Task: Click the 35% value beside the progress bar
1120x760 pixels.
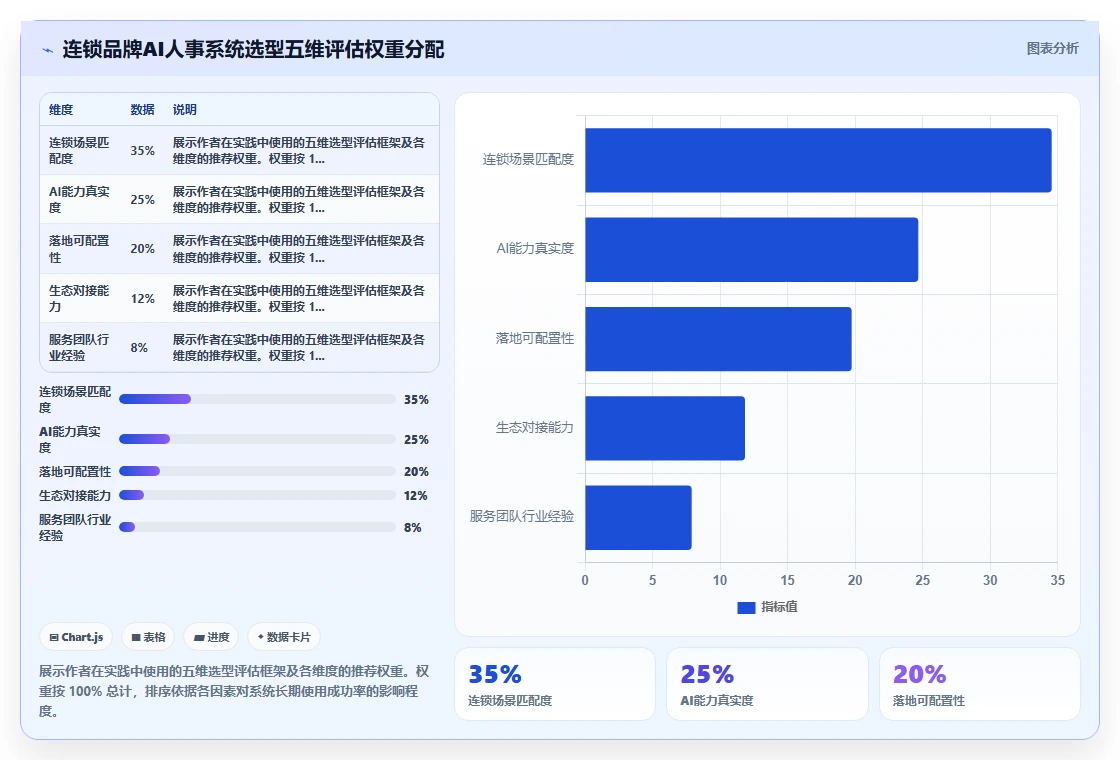Action: [416, 400]
